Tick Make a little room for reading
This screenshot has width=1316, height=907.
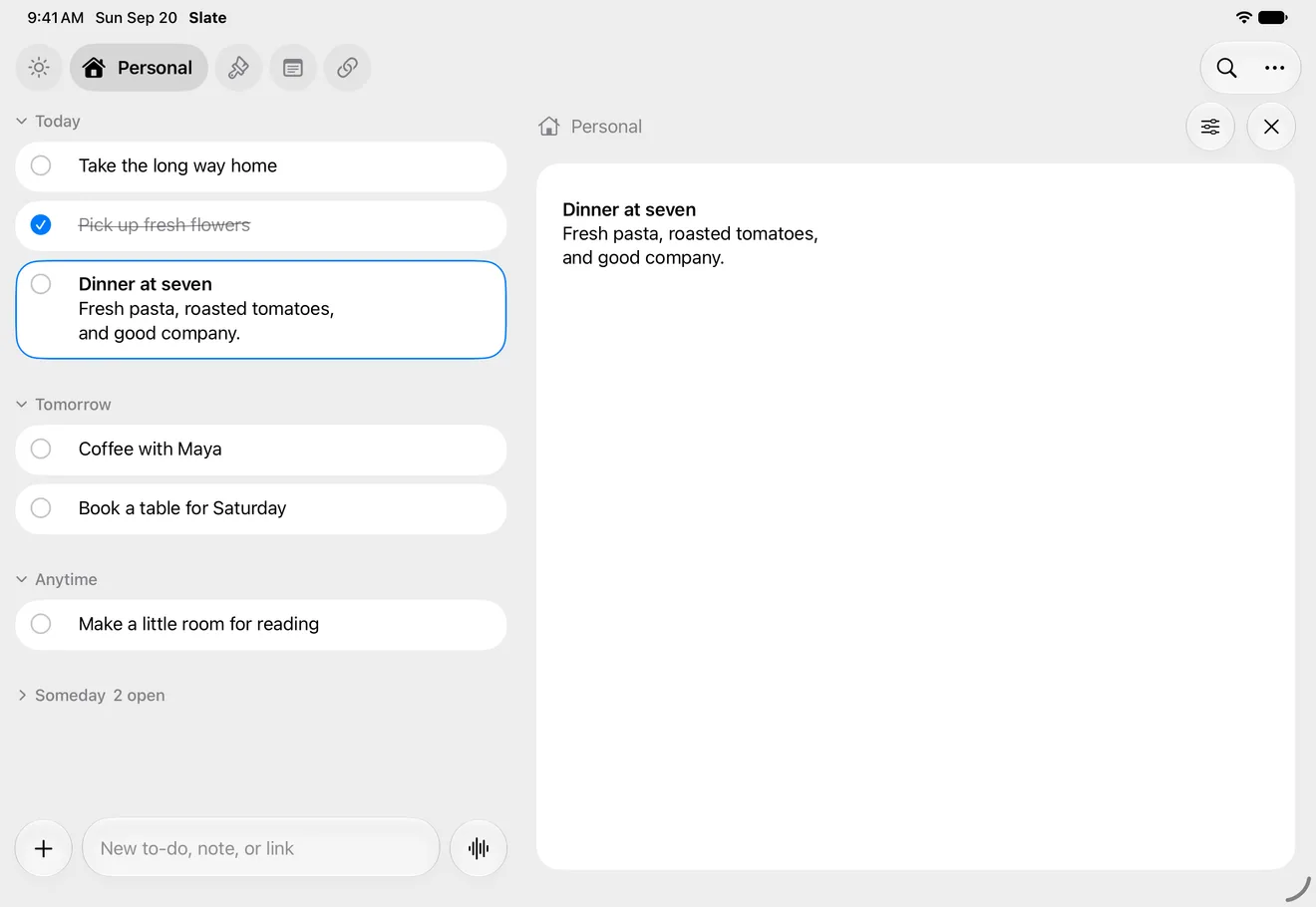[x=41, y=624]
